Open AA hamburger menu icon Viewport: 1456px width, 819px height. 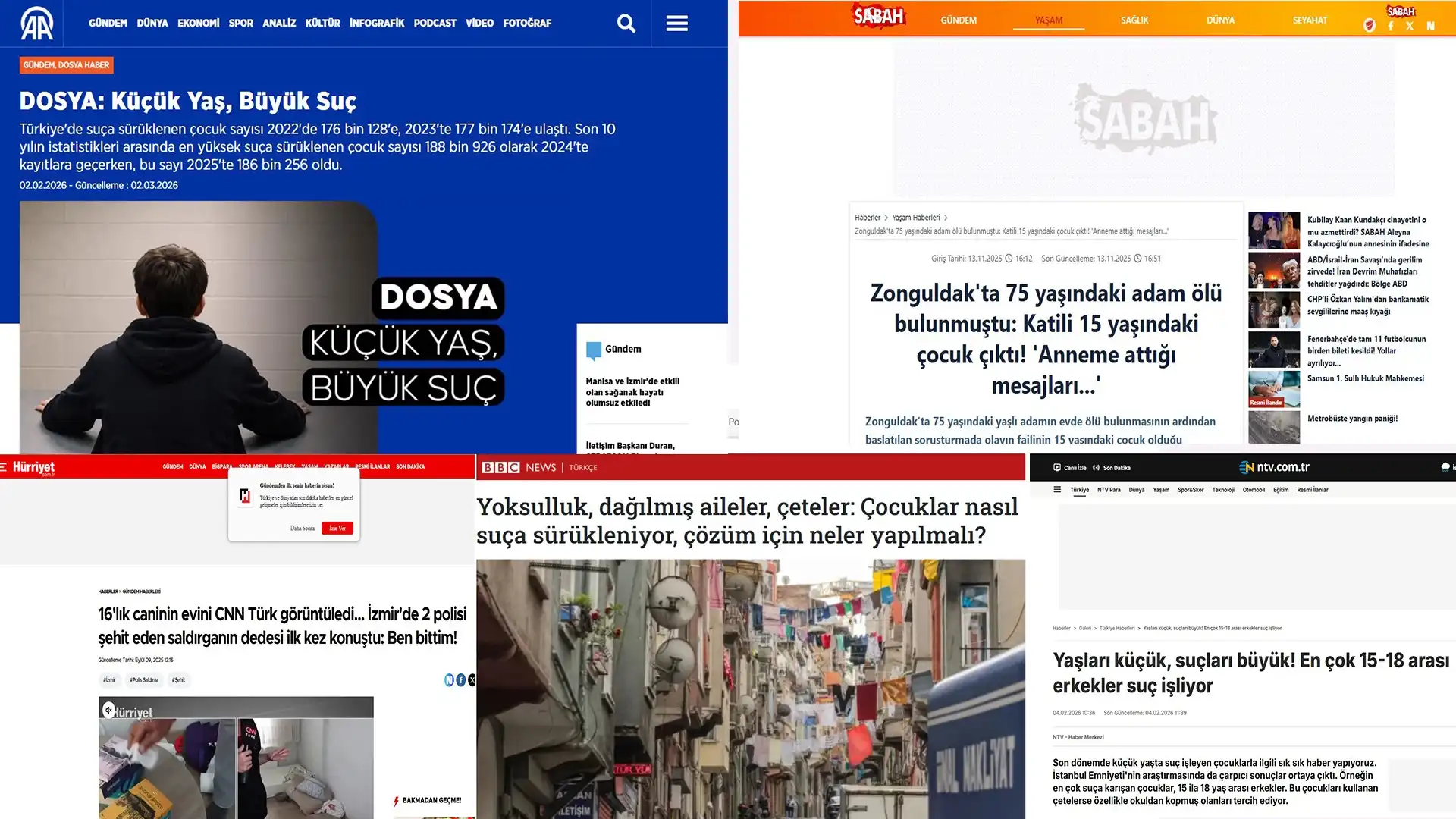(x=677, y=24)
